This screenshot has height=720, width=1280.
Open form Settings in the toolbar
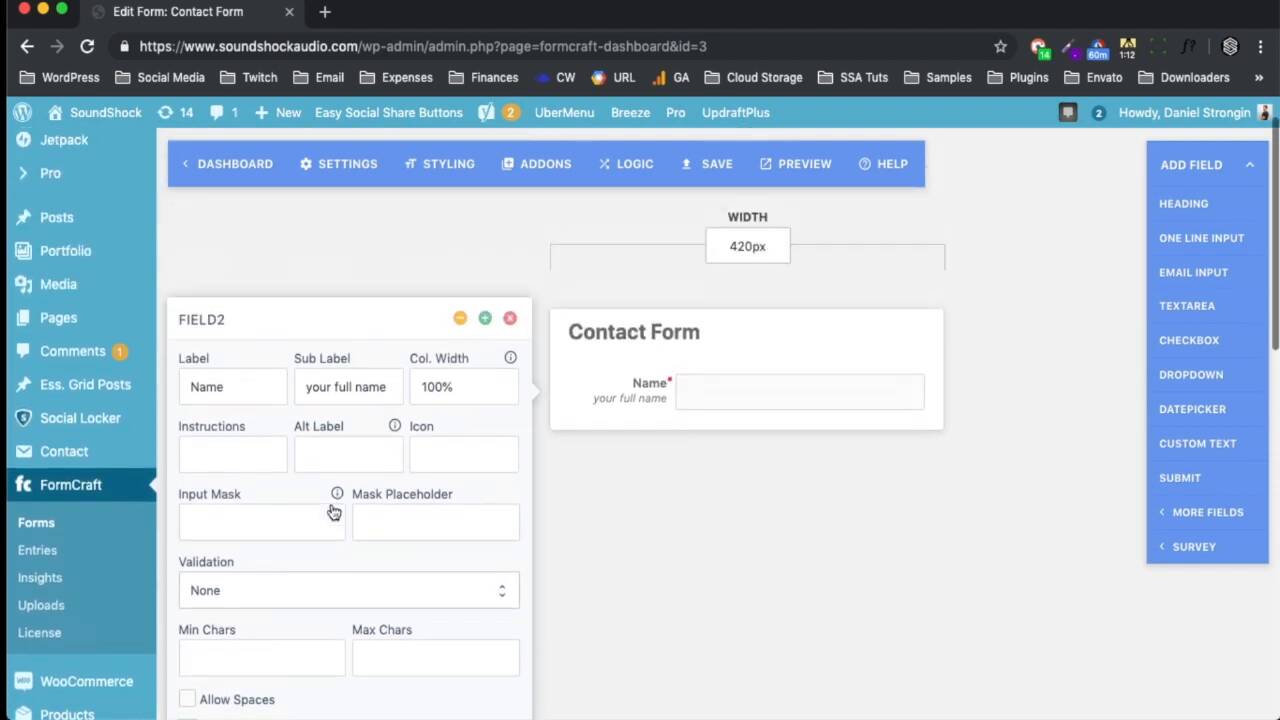click(x=339, y=164)
